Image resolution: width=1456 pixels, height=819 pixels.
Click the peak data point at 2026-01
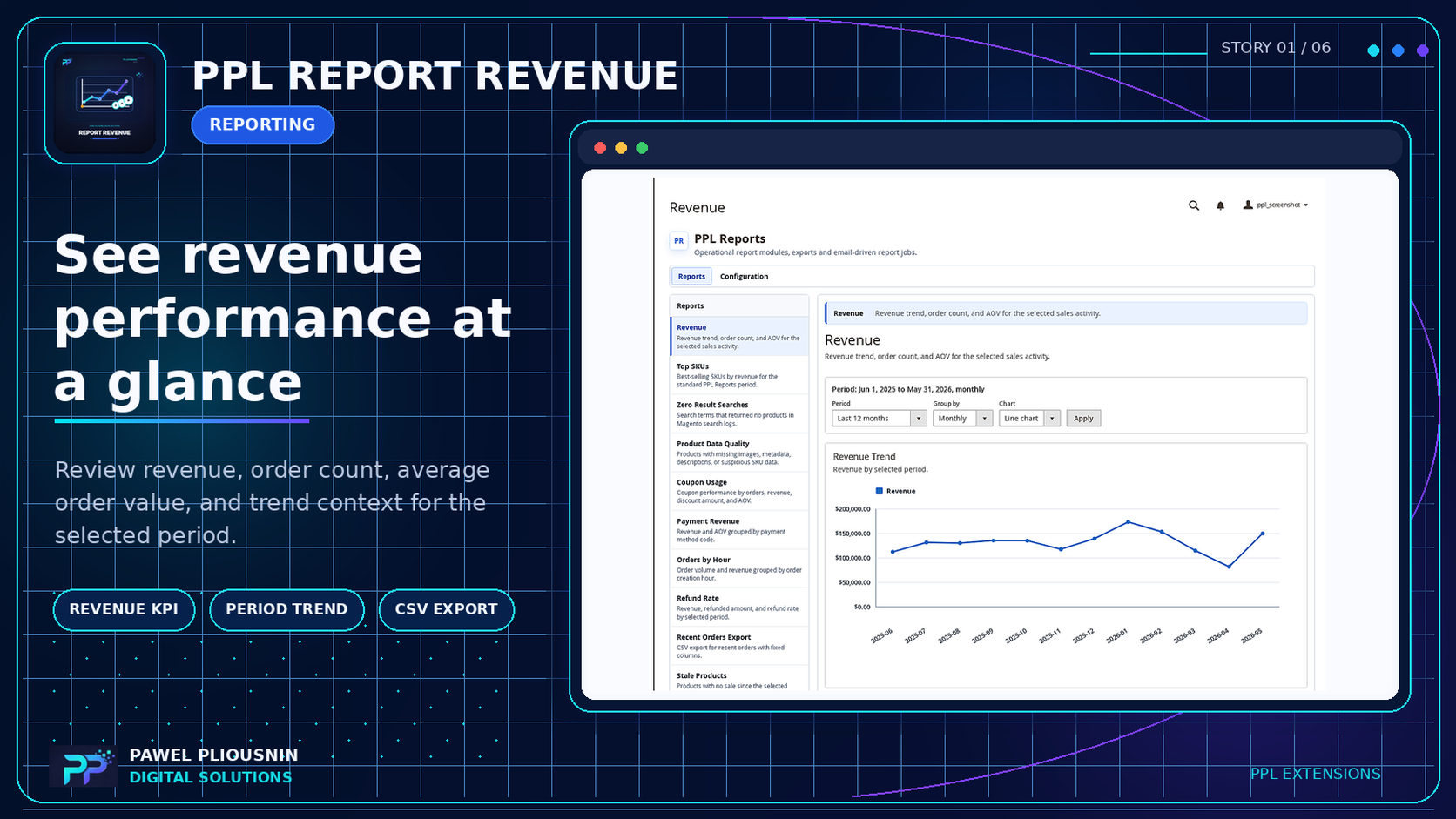1129,522
